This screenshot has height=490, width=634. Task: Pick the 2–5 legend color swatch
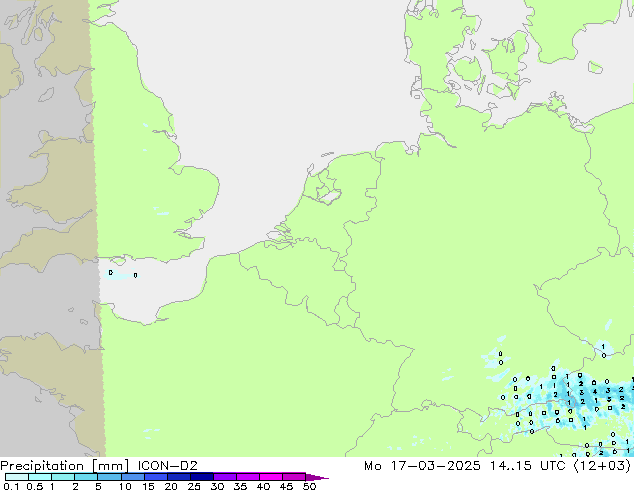(86, 477)
